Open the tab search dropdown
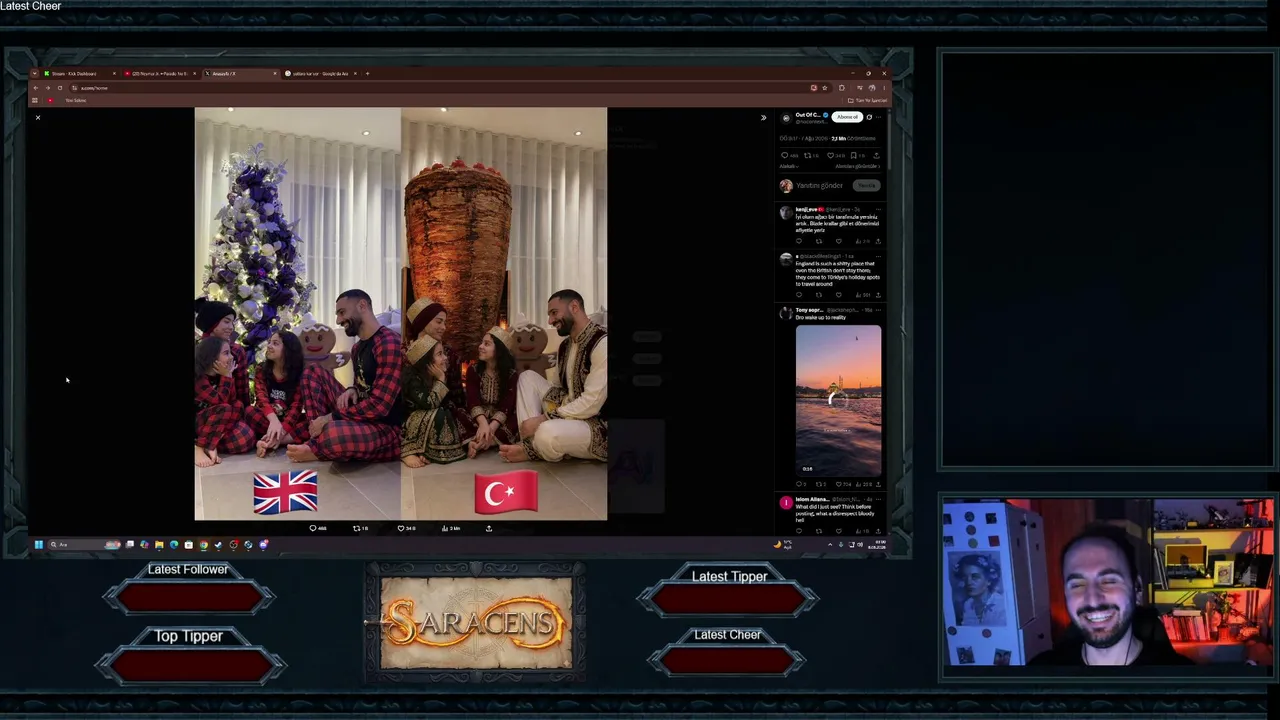The image size is (1280, 720). [34, 73]
